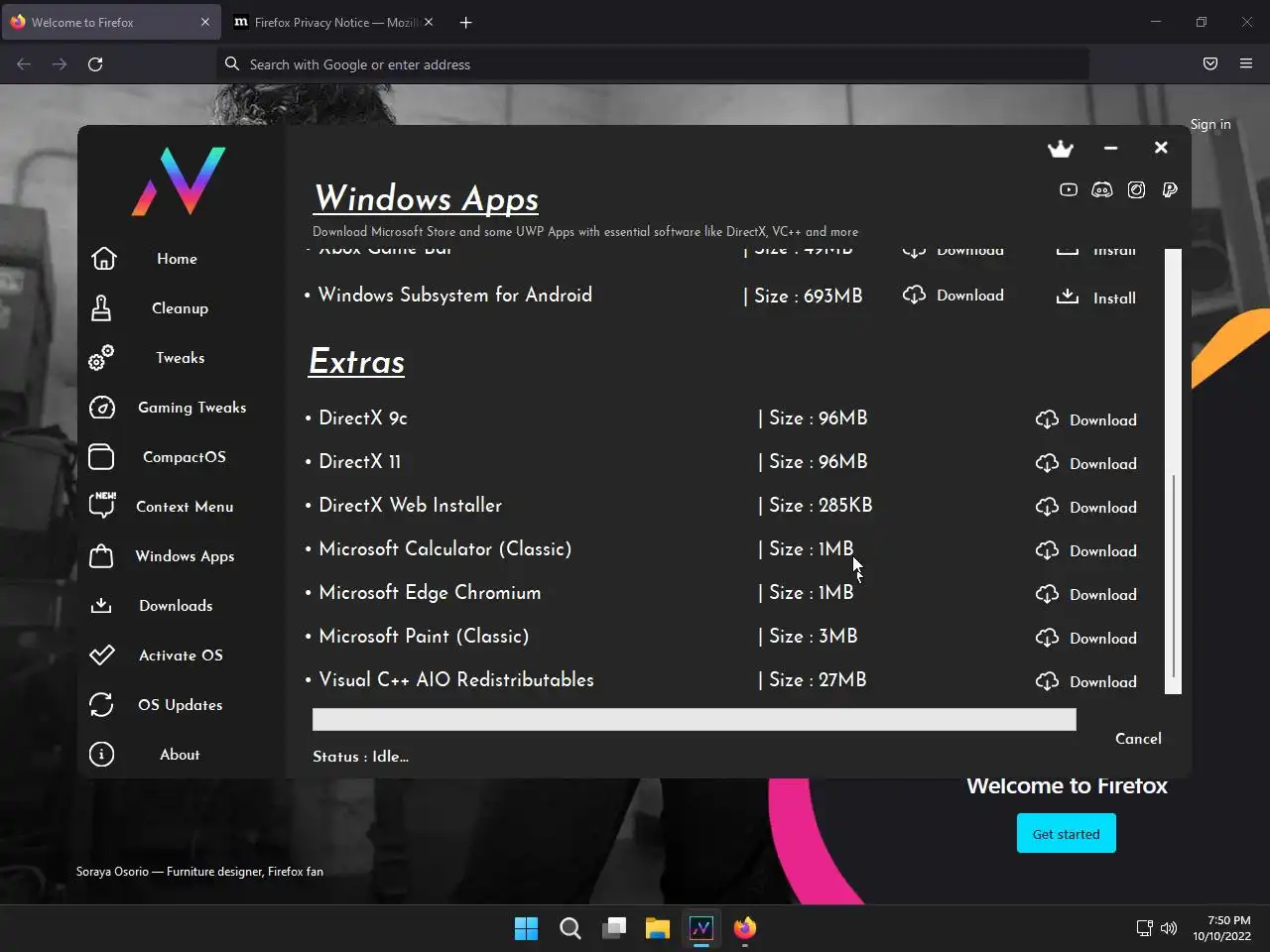Click cloud icon for Windows Subsystem for Android
Viewport: 1270px width, 952px height.
914,296
